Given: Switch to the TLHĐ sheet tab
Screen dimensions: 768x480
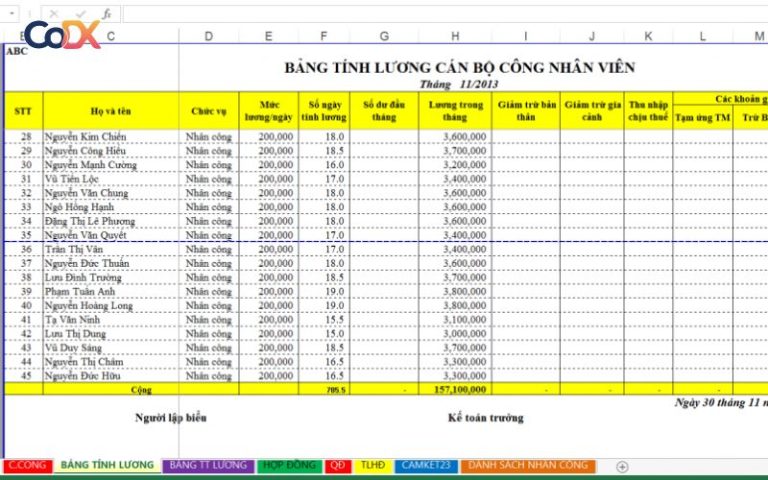Looking at the screenshot, I should click(x=373, y=465).
